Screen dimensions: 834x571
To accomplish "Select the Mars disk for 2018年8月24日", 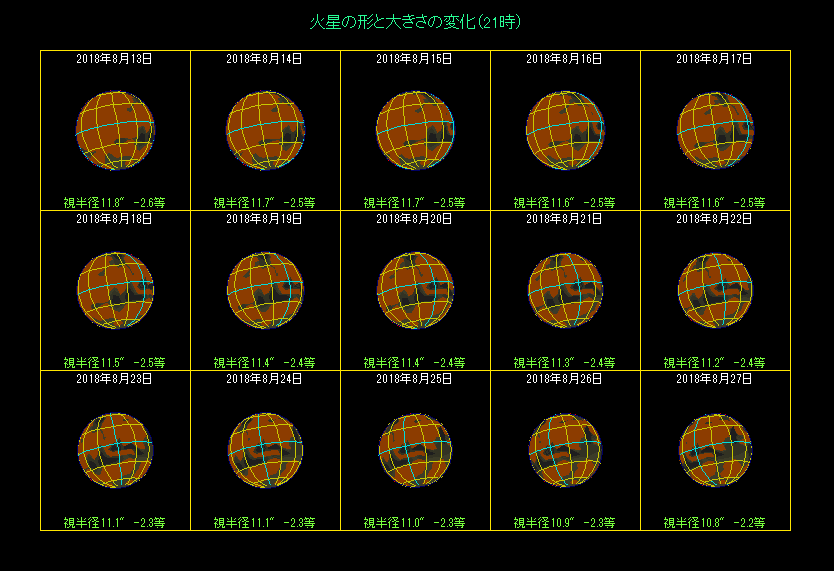I will [x=265, y=450].
